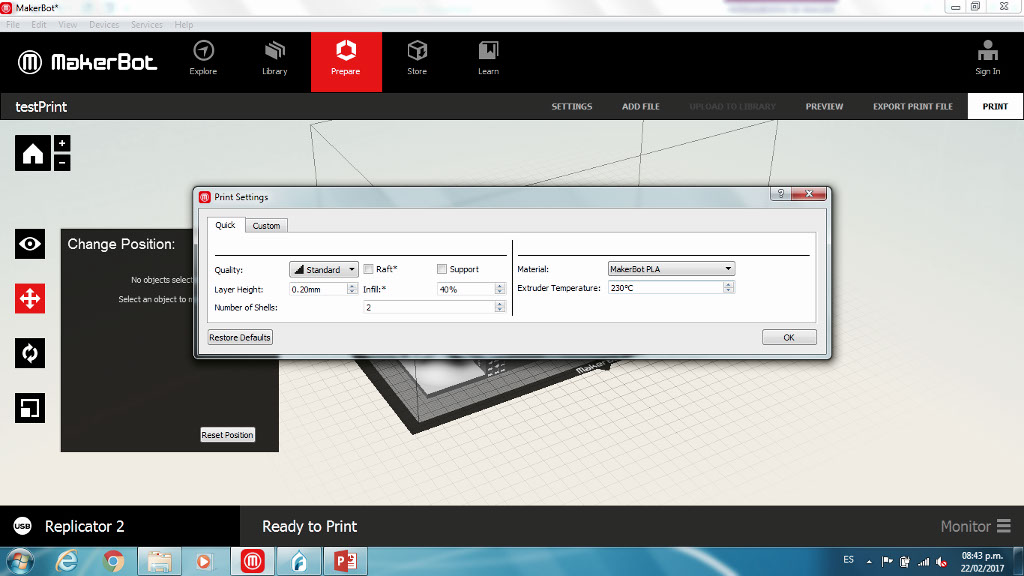Zoom out with the minus button

(62, 163)
